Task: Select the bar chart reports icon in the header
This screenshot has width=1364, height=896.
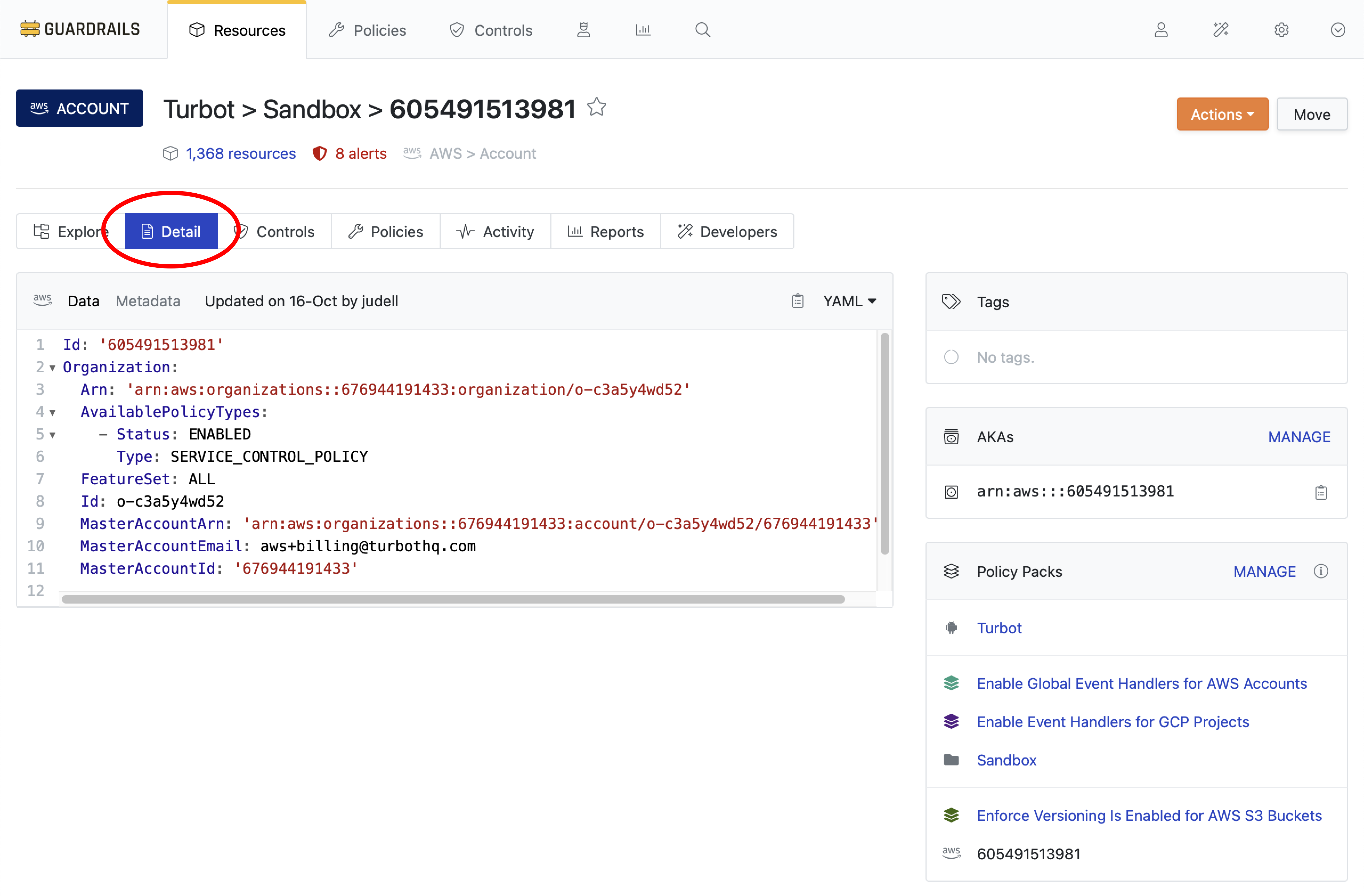Action: point(643,30)
